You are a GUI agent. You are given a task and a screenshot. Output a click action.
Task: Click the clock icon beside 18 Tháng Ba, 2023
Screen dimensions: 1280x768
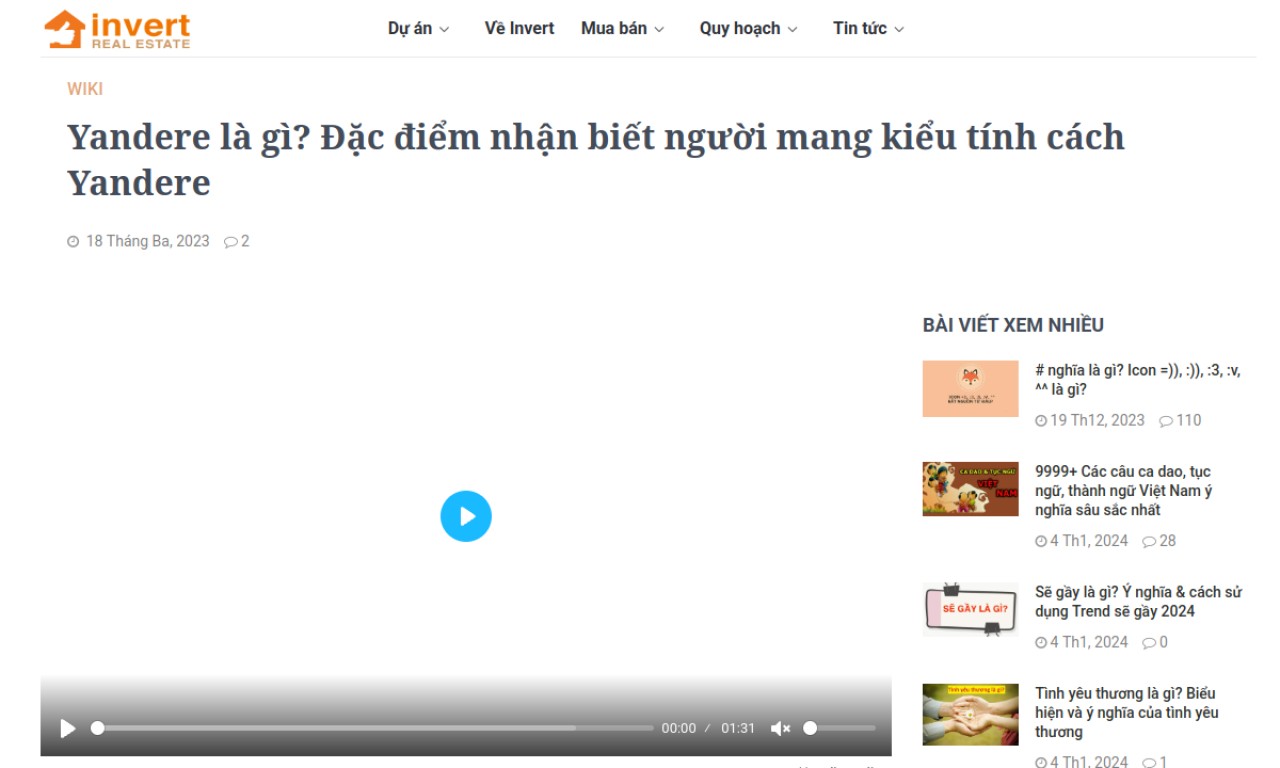pyautogui.click(x=71, y=241)
